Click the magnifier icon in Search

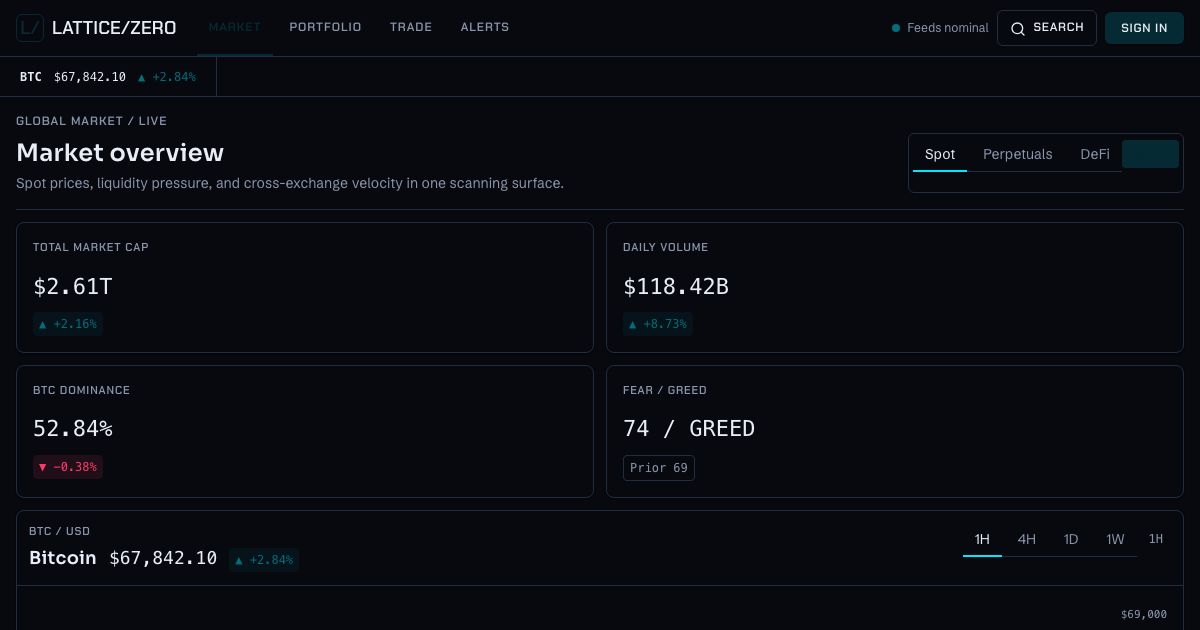tap(1018, 28)
